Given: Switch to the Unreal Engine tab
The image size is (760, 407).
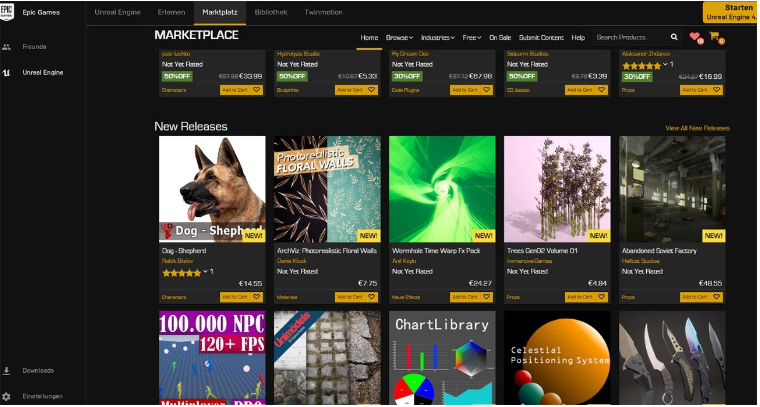Looking at the screenshot, I should (x=117, y=13).
